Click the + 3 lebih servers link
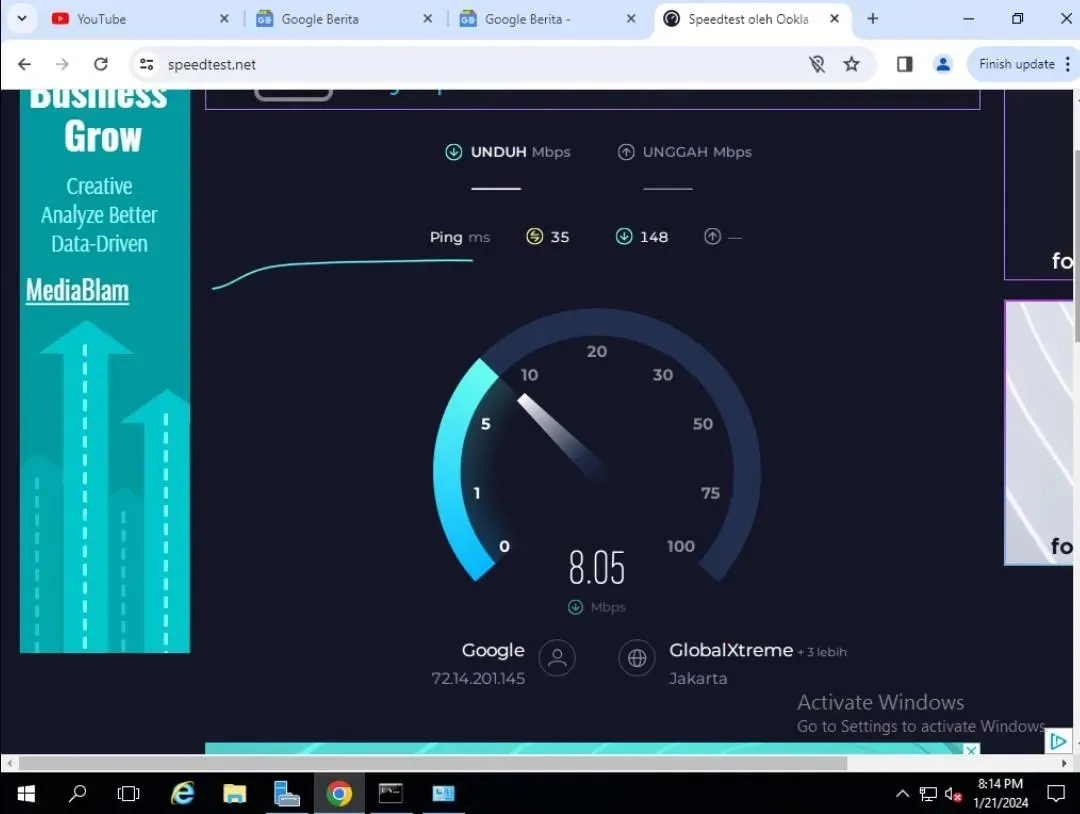1080x814 pixels. pyautogui.click(x=822, y=651)
